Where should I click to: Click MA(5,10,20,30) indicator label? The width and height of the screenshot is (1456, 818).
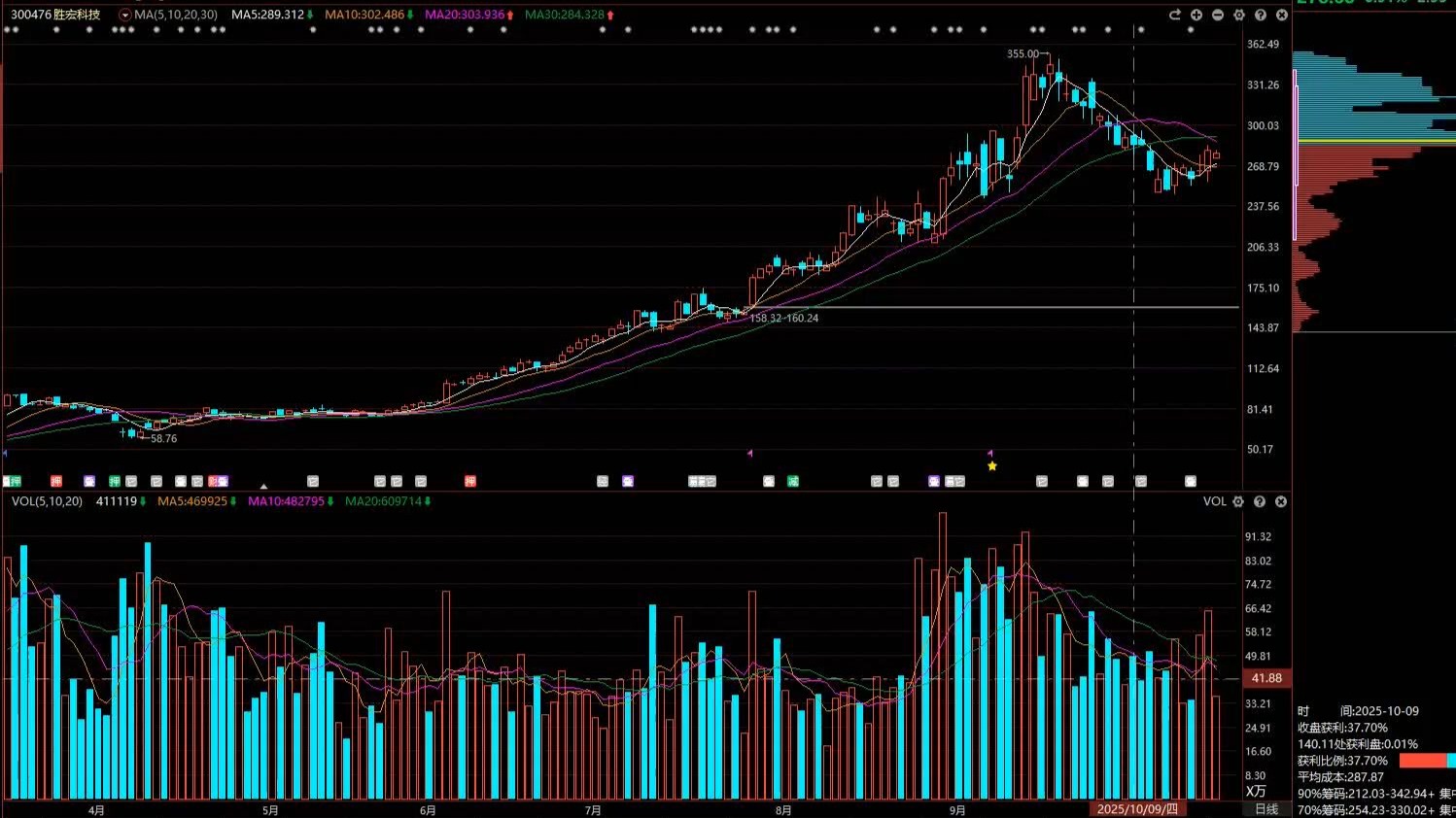(176, 15)
